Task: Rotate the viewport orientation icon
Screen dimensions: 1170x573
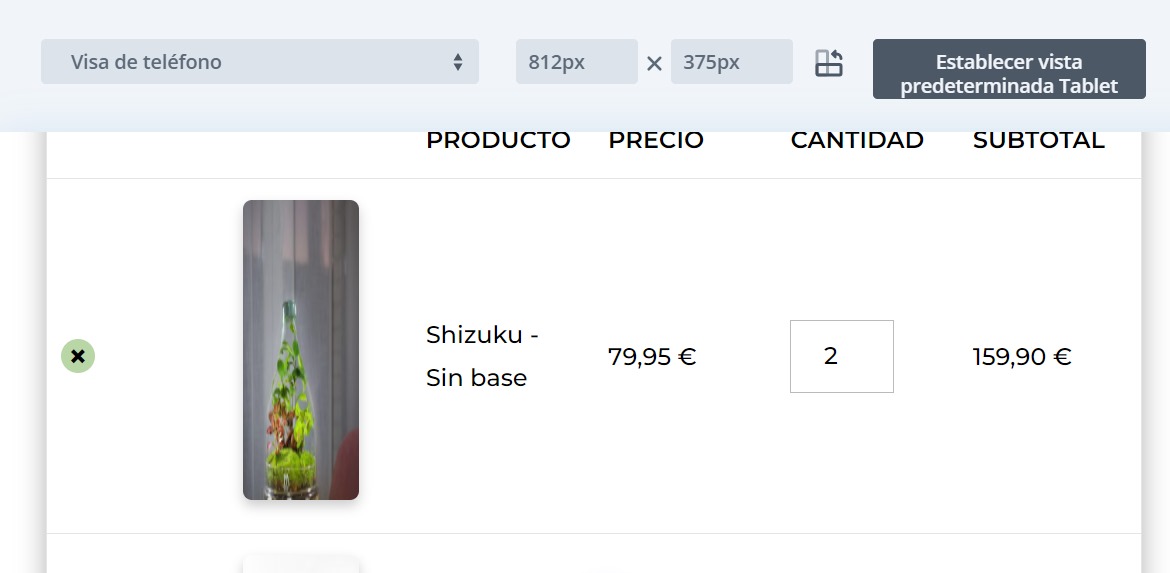Action: tap(828, 63)
